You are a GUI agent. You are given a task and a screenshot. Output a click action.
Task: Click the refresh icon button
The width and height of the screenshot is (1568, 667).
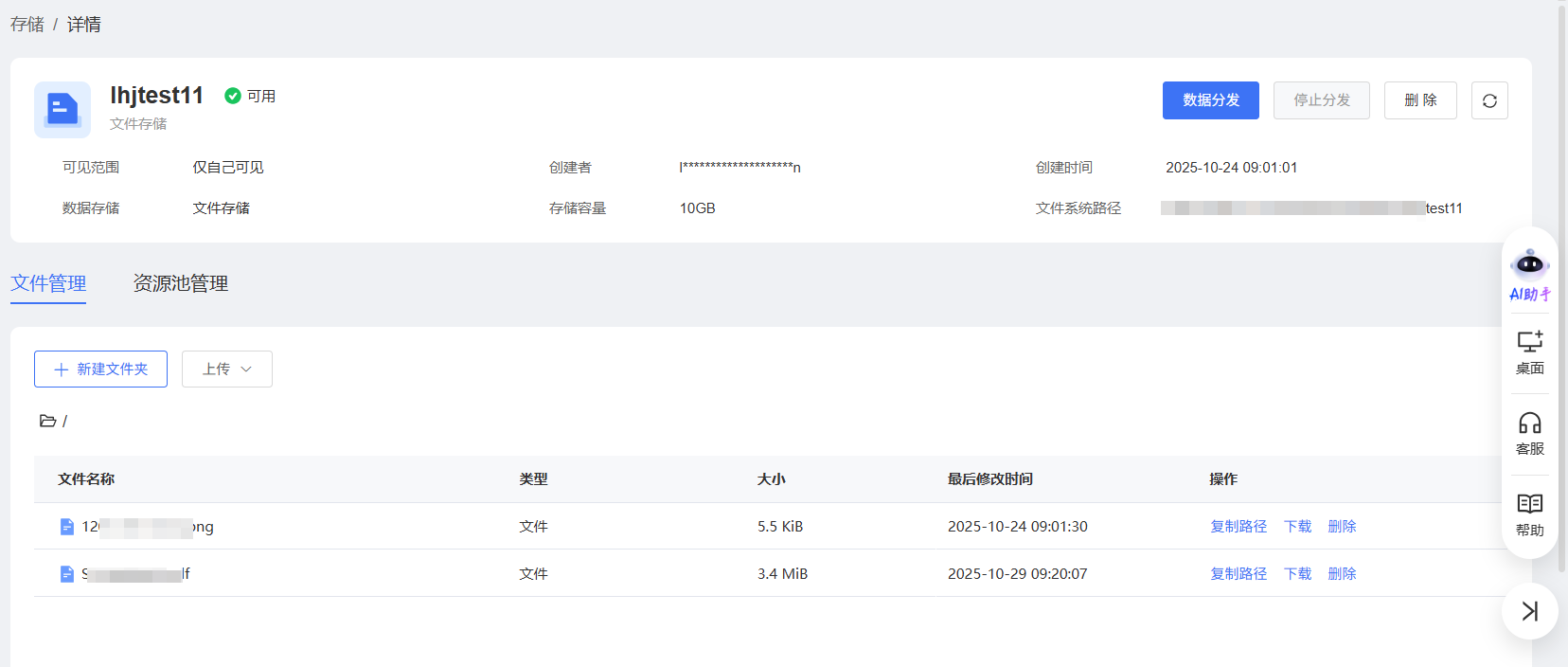pos(1489,100)
